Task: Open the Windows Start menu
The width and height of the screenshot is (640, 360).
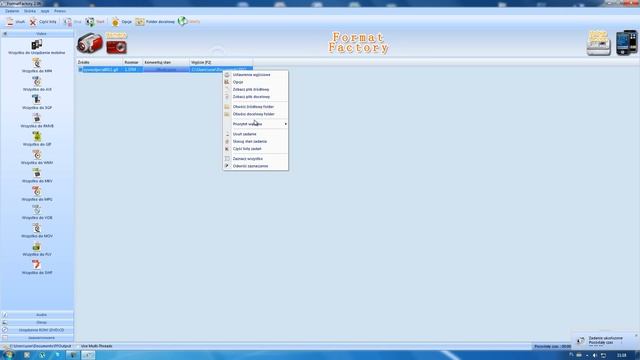Action: (8, 355)
